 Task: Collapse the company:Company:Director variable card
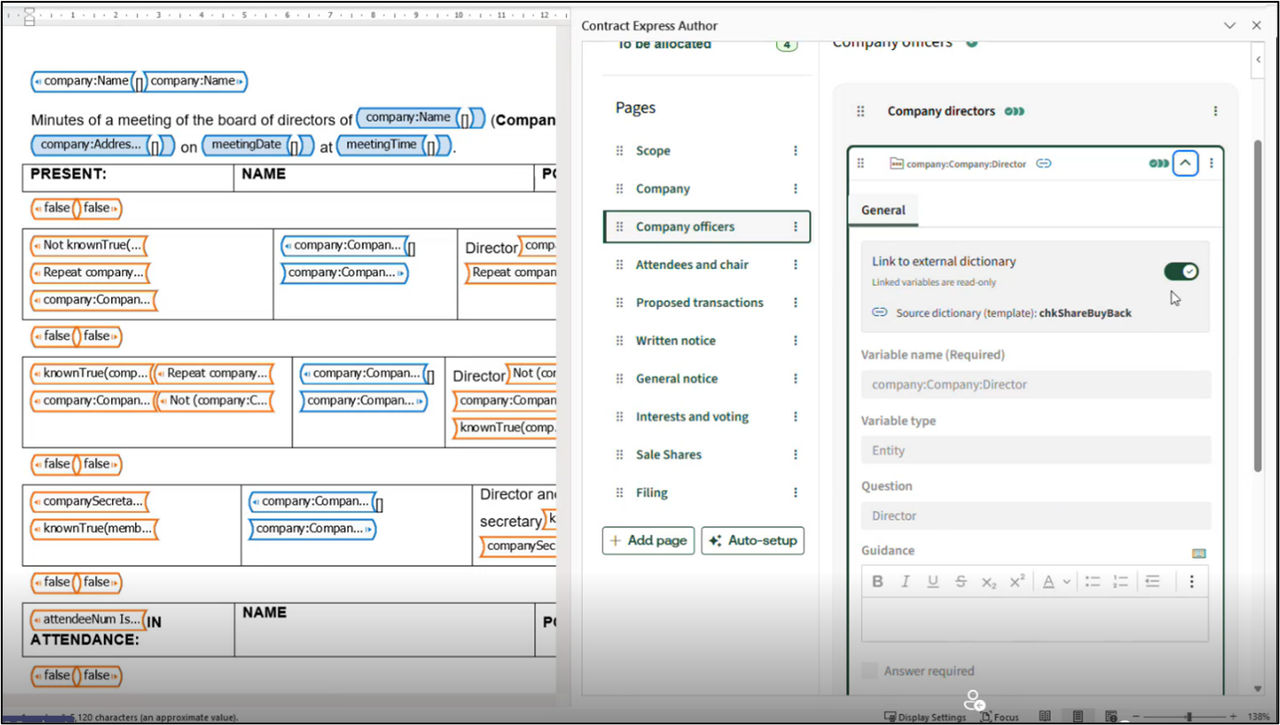[x=1185, y=163]
